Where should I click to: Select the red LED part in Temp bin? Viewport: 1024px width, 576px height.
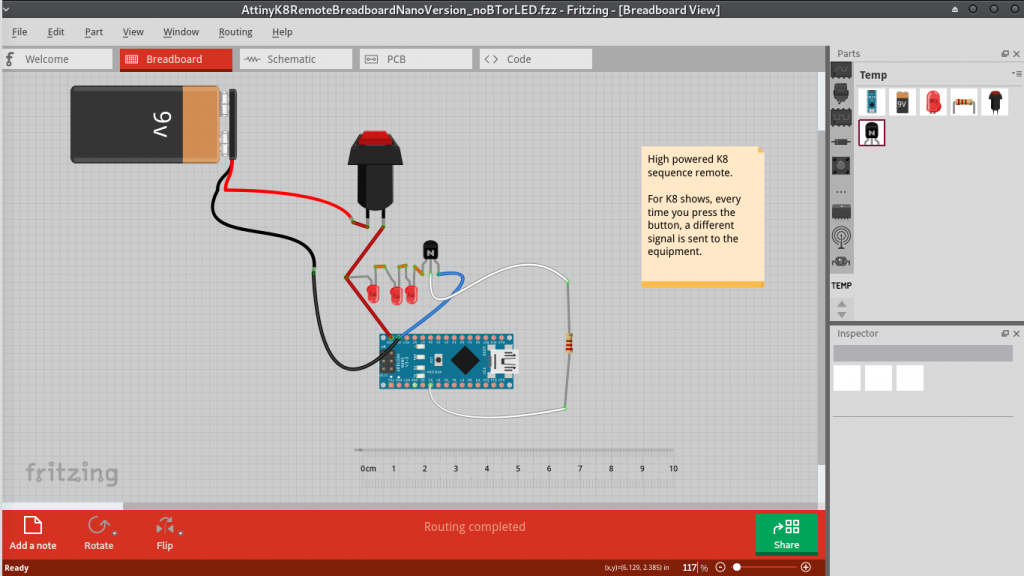(x=933, y=102)
